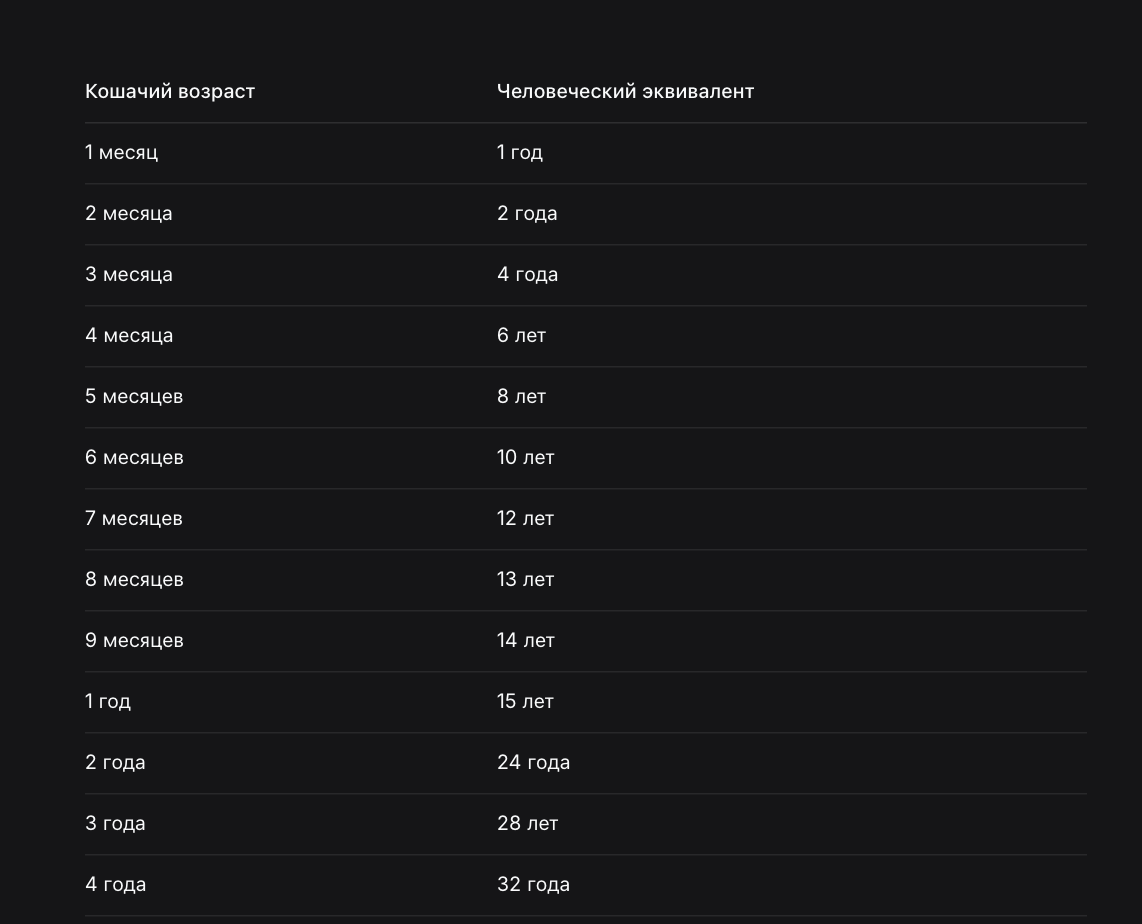Click the 'Человеческий эквивалент' column header
The height and width of the screenshot is (924, 1142).
tap(625, 92)
